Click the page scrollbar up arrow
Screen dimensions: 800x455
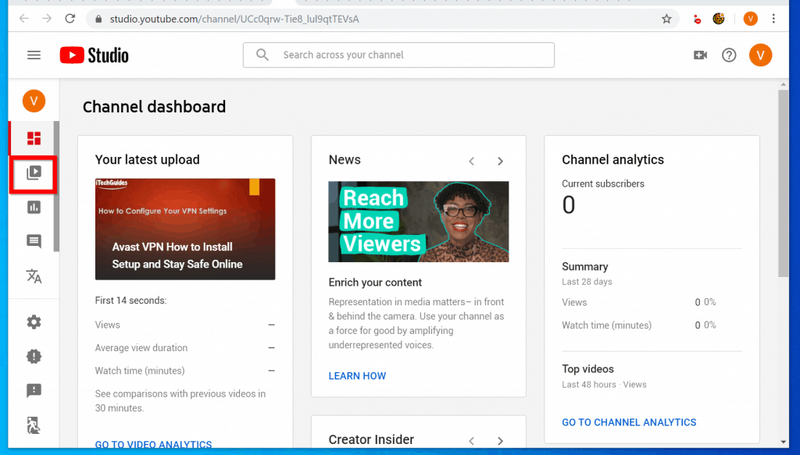tap(784, 85)
